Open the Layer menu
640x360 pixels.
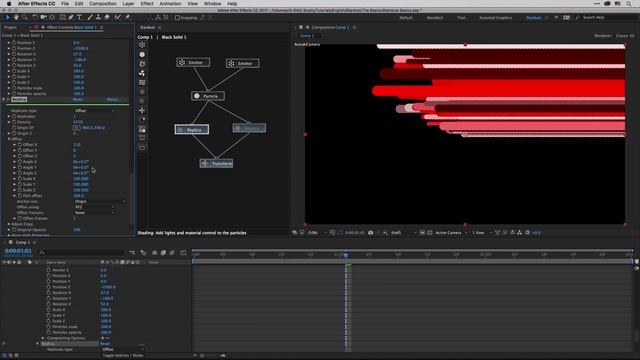point(128,4)
